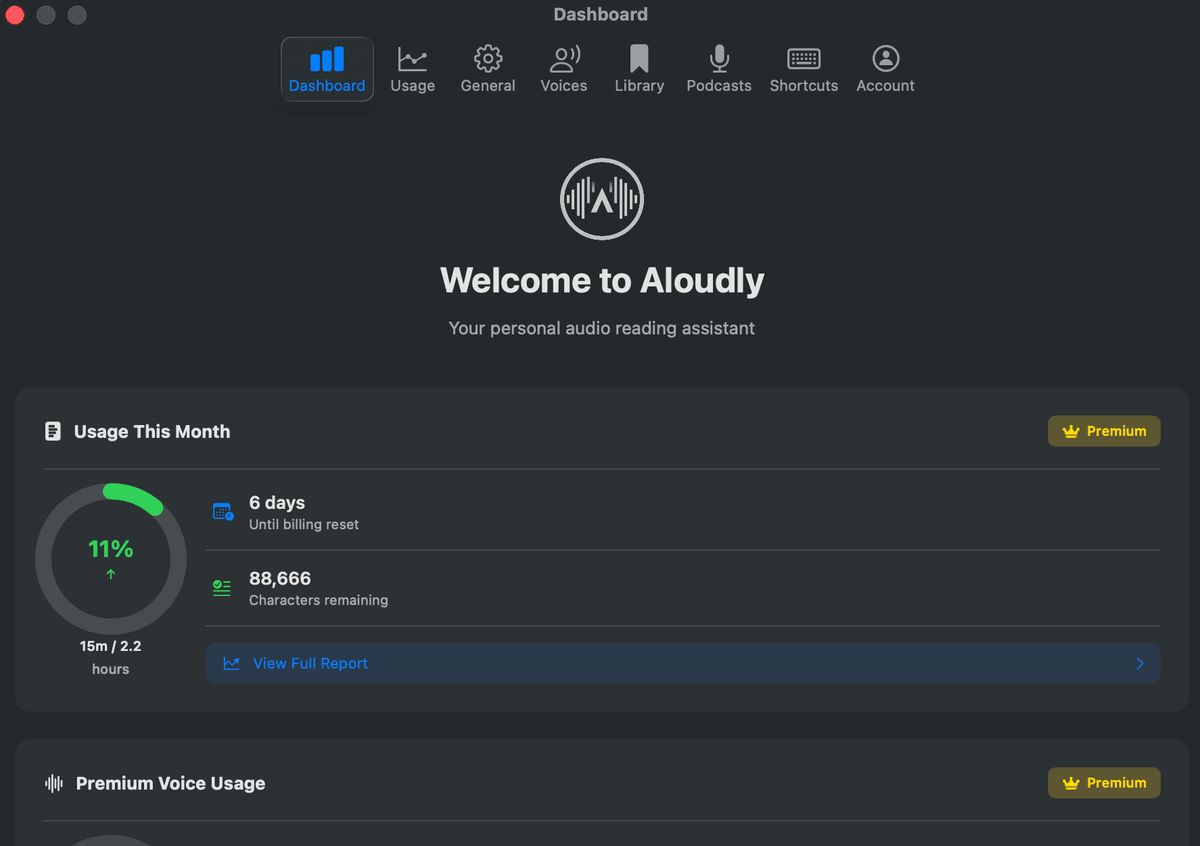Viewport: 1200px width, 846px height.
Task: Click the calendar icon next to 6 days
Action: pos(222,511)
